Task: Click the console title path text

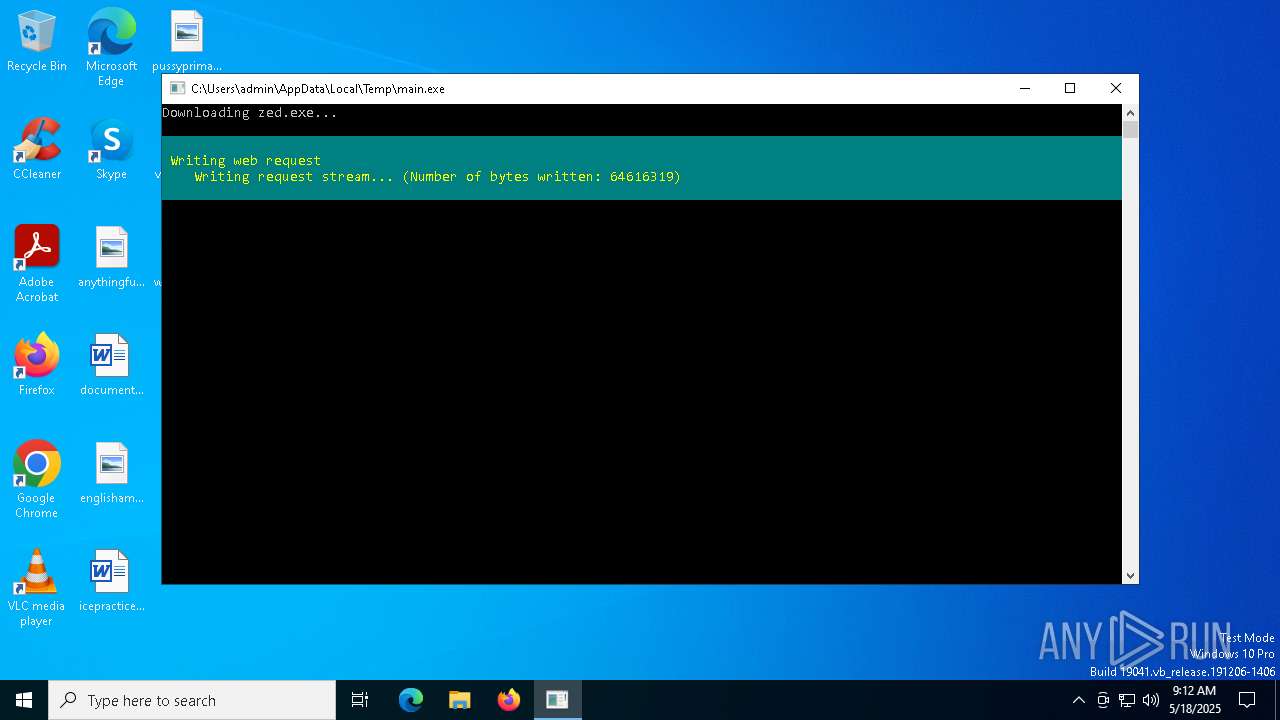Action: pyautogui.click(x=318, y=89)
